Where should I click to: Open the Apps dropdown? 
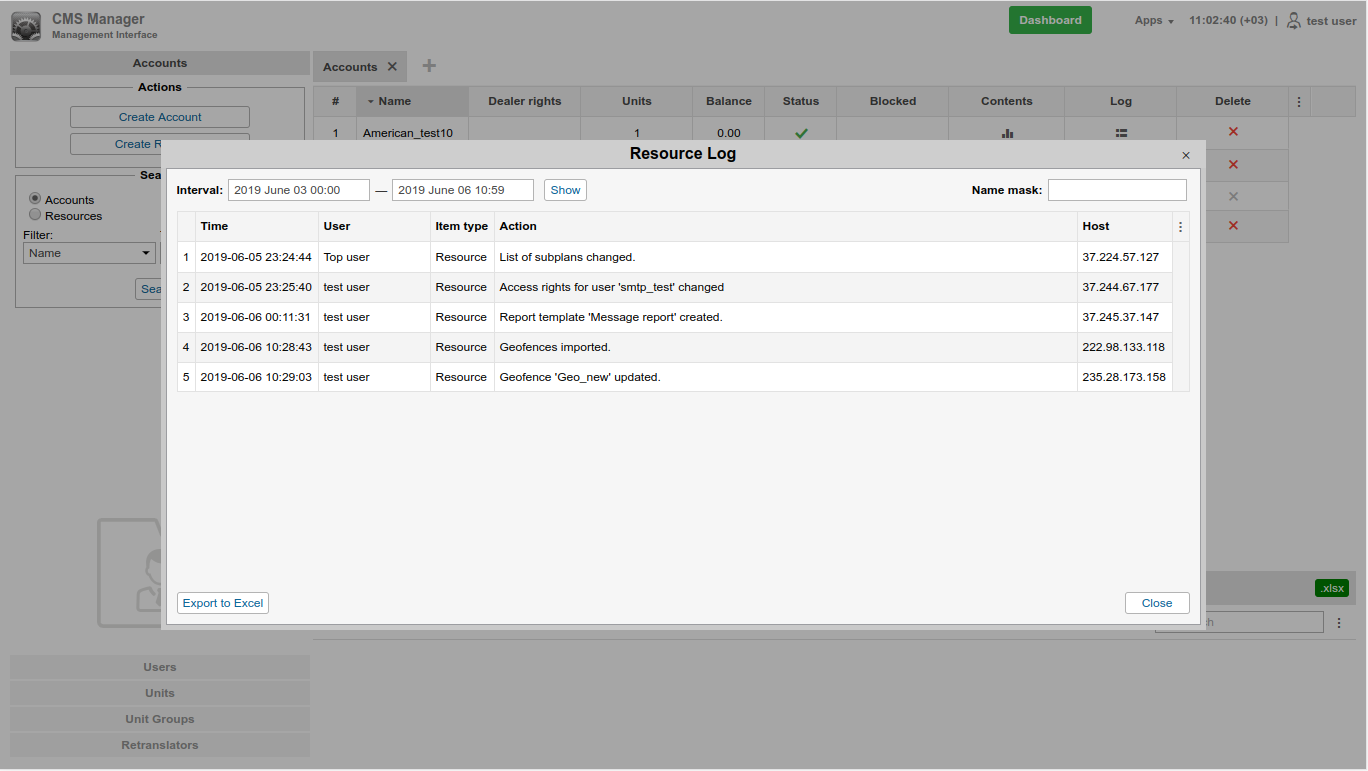[x=1153, y=20]
